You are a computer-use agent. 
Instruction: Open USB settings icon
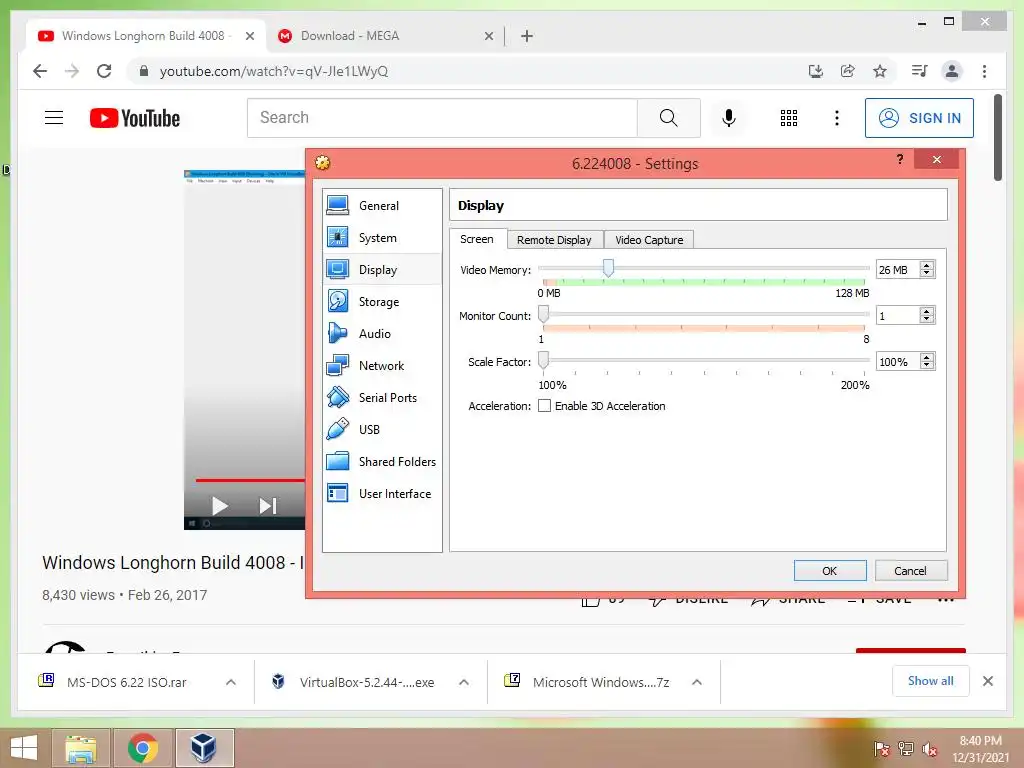click(338, 430)
